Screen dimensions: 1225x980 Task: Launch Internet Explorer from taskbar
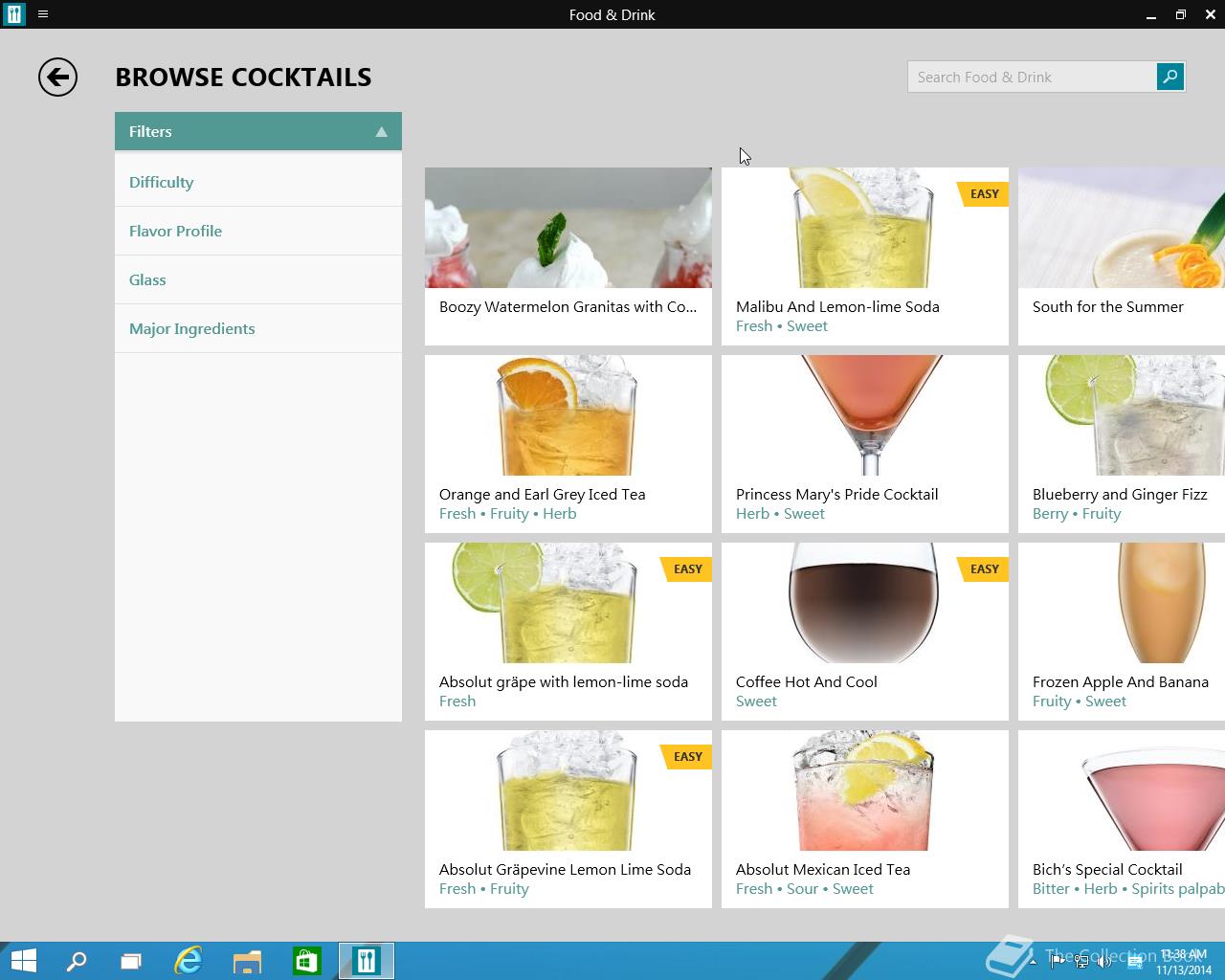pos(189,960)
